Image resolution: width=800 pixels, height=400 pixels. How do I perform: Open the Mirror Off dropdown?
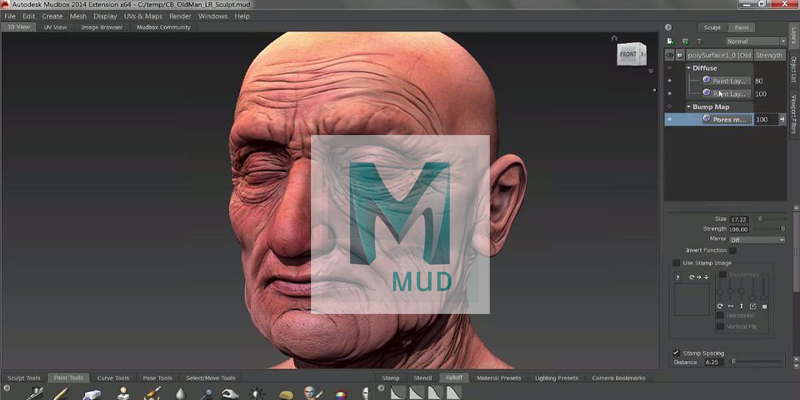click(757, 239)
